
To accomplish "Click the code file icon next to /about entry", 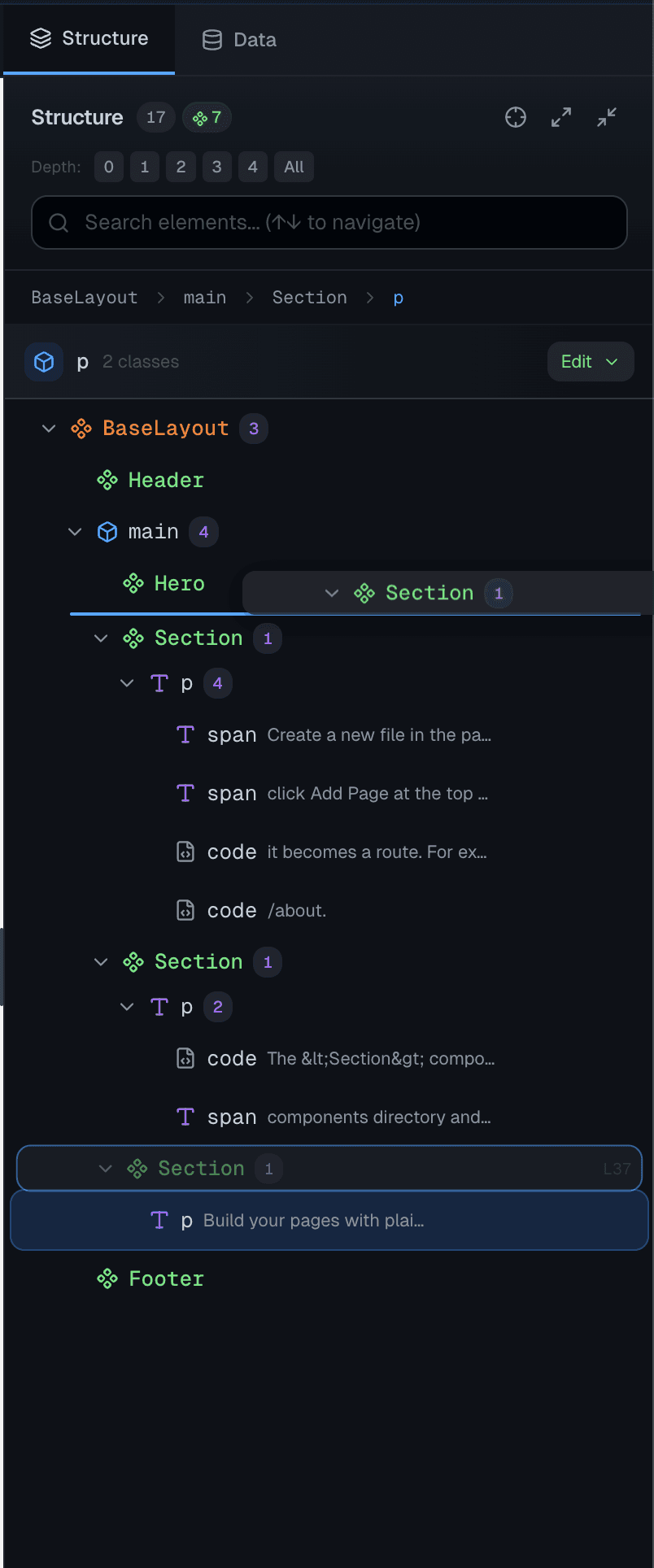I will (185, 910).
